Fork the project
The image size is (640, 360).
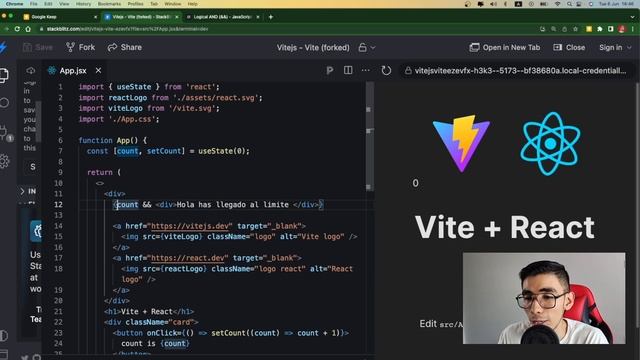[x=80, y=47]
